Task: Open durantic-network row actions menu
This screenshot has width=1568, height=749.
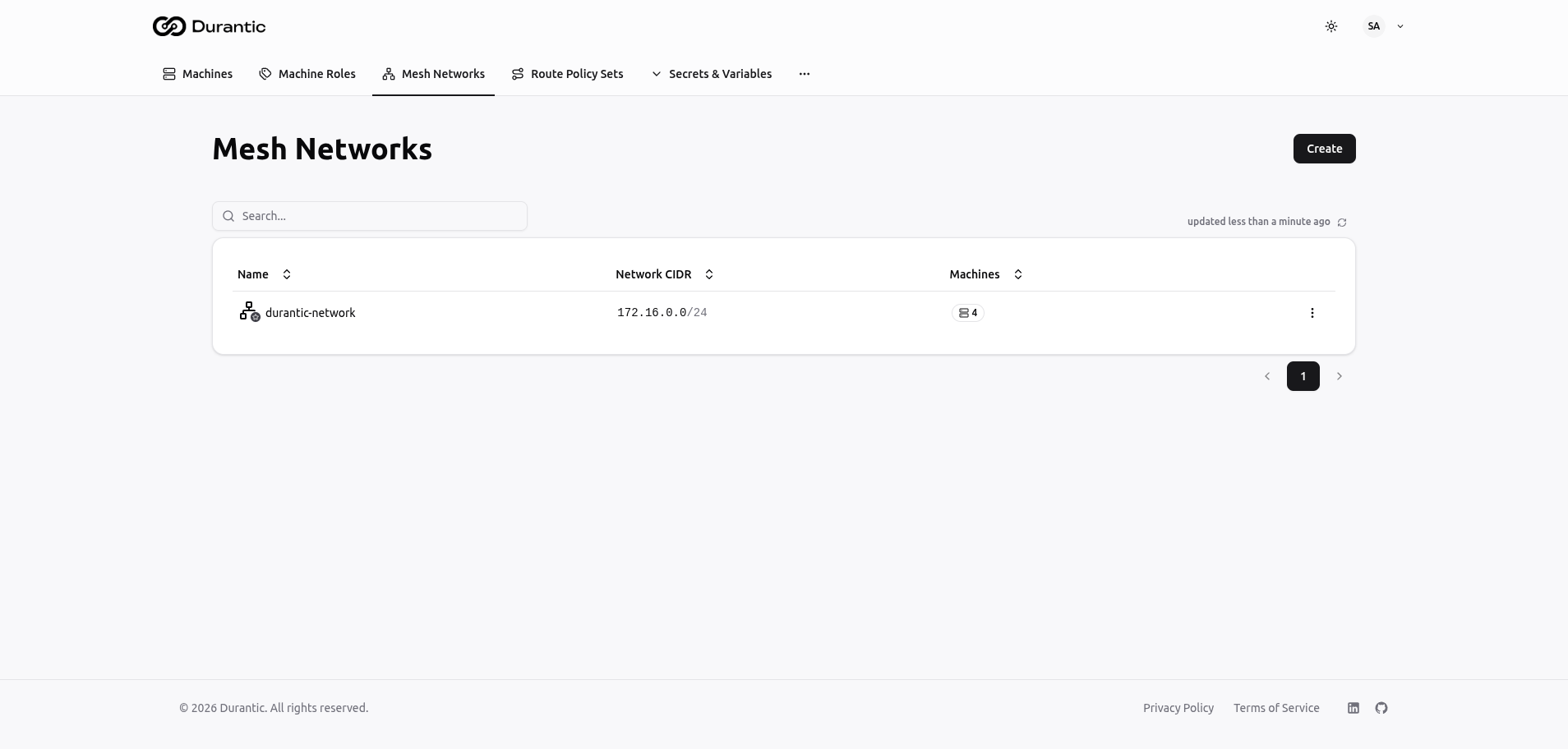Action: point(1312,313)
